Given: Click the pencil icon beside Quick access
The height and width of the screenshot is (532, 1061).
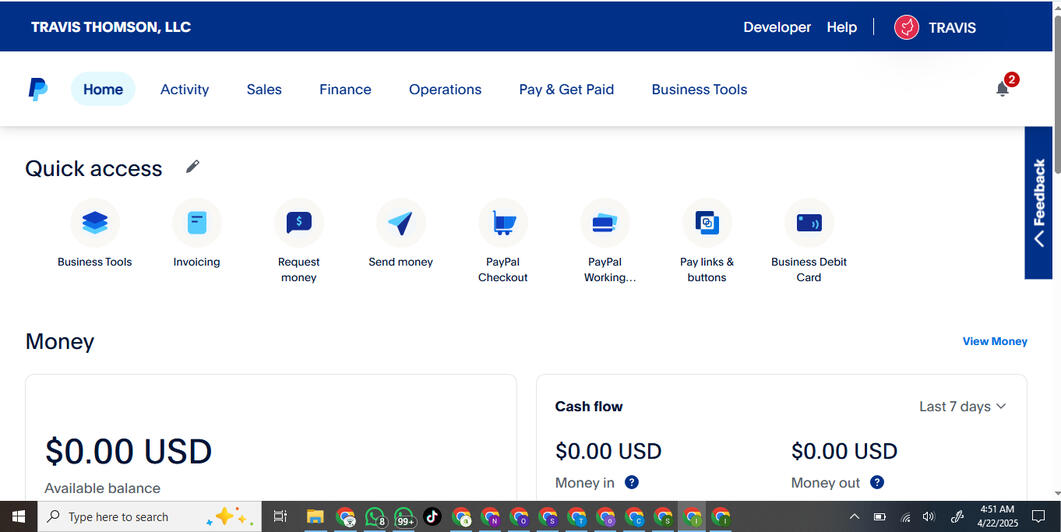Looking at the screenshot, I should pyautogui.click(x=193, y=166).
